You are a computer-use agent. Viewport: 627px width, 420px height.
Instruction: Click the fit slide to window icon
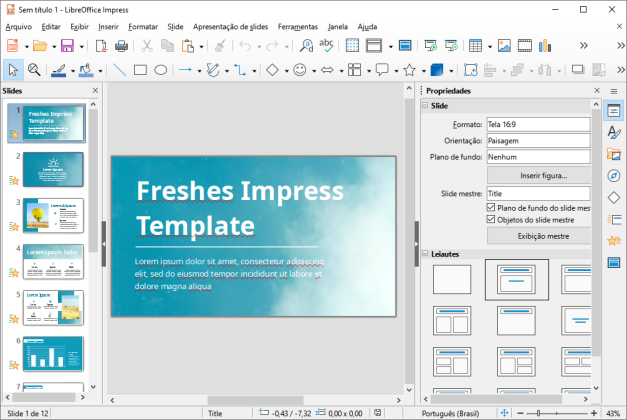(504, 413)
